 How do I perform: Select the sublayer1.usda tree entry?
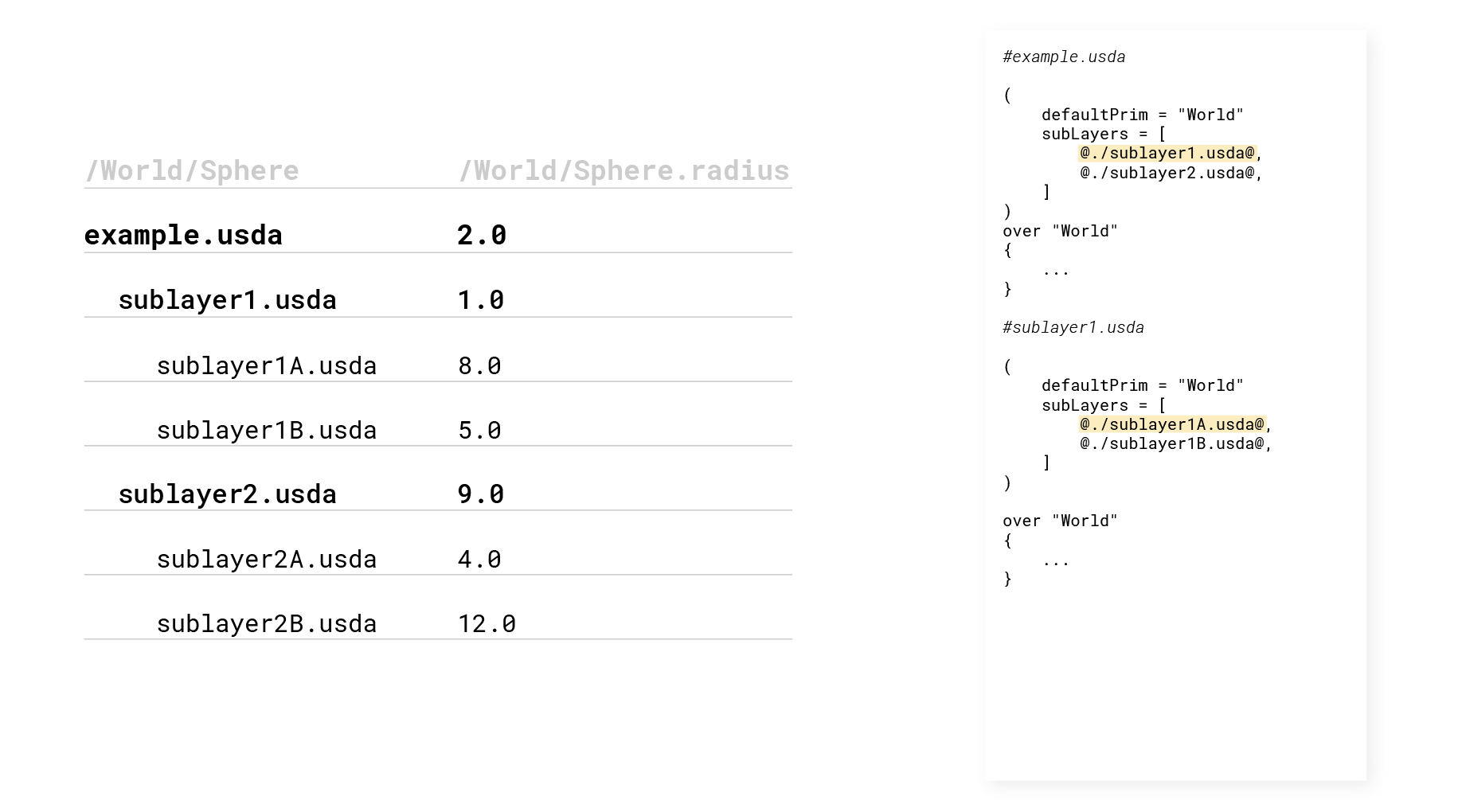coord(227,300)
